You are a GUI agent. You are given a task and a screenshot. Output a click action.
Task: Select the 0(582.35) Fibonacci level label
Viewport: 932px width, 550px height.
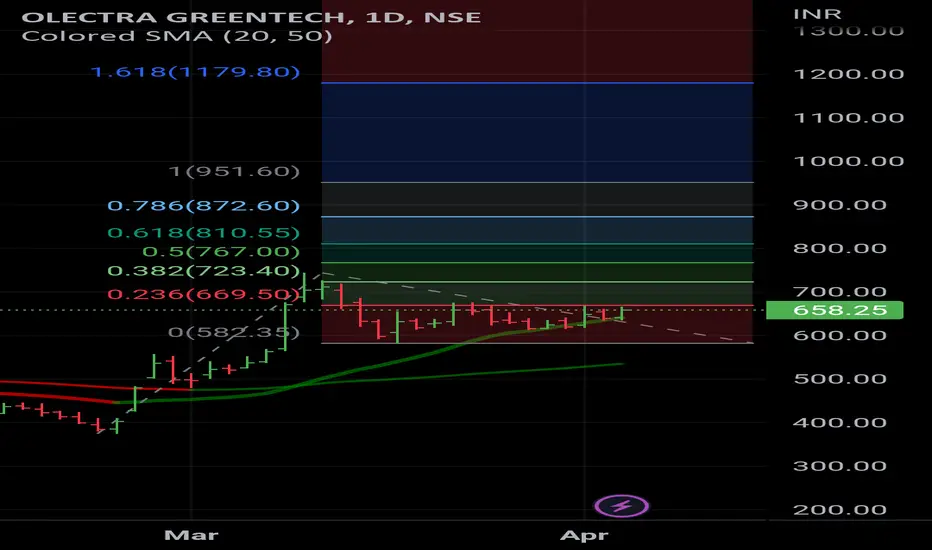234,332
